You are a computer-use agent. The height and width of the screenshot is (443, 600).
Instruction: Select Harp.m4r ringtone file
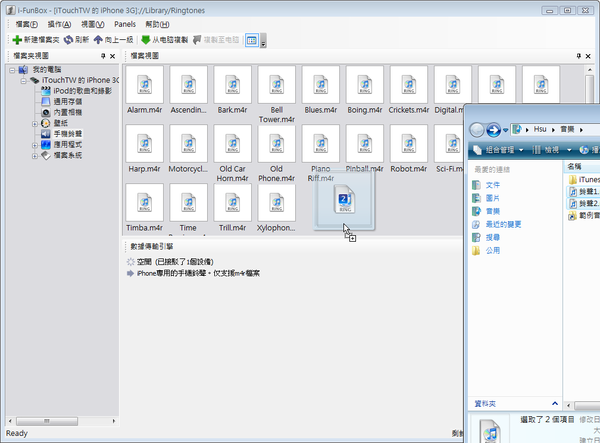(x=145, y=149)
